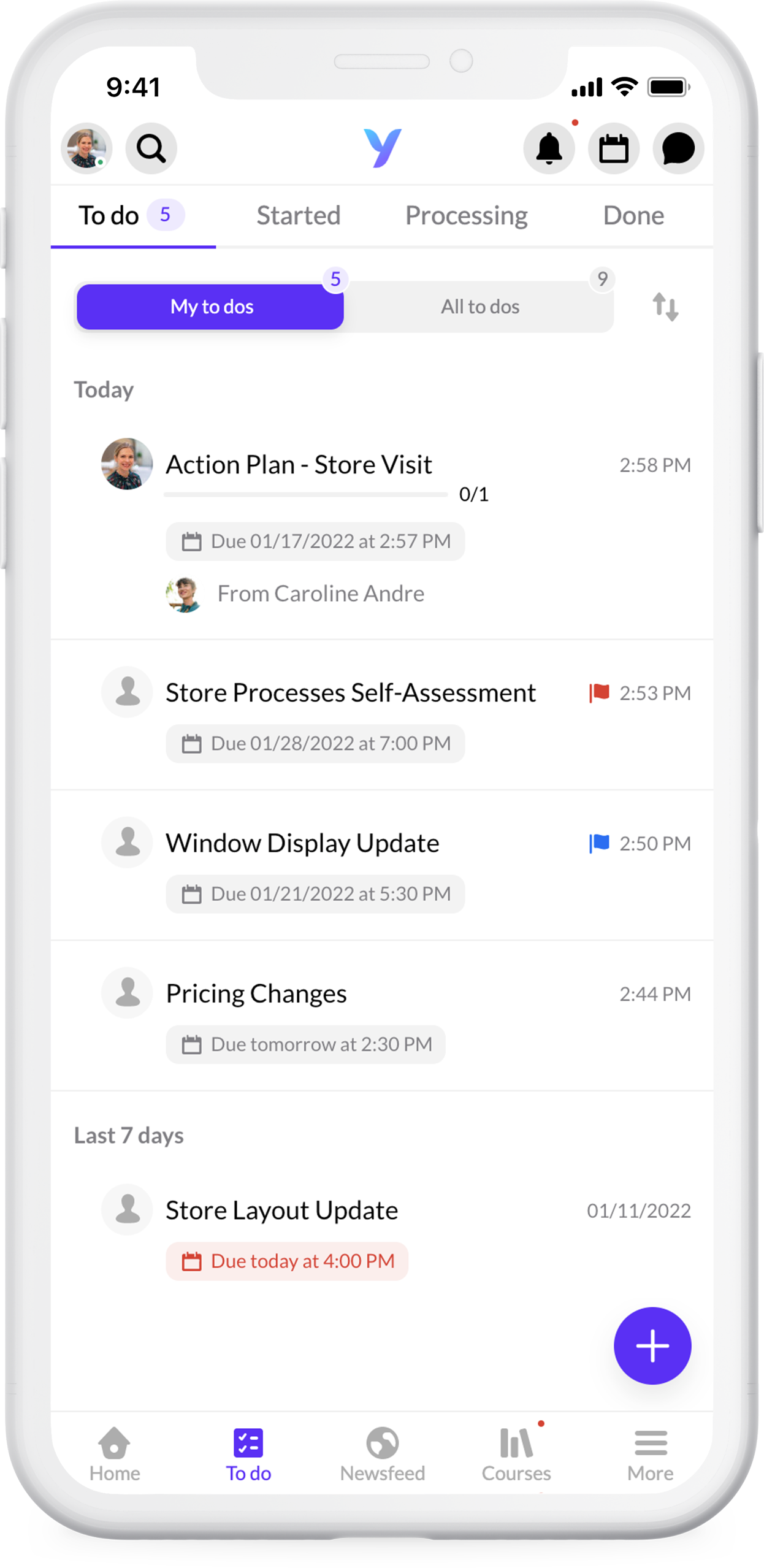The image size is (764, 1568).
Task: Switch to the Processing tab
Action: point(466,216)
